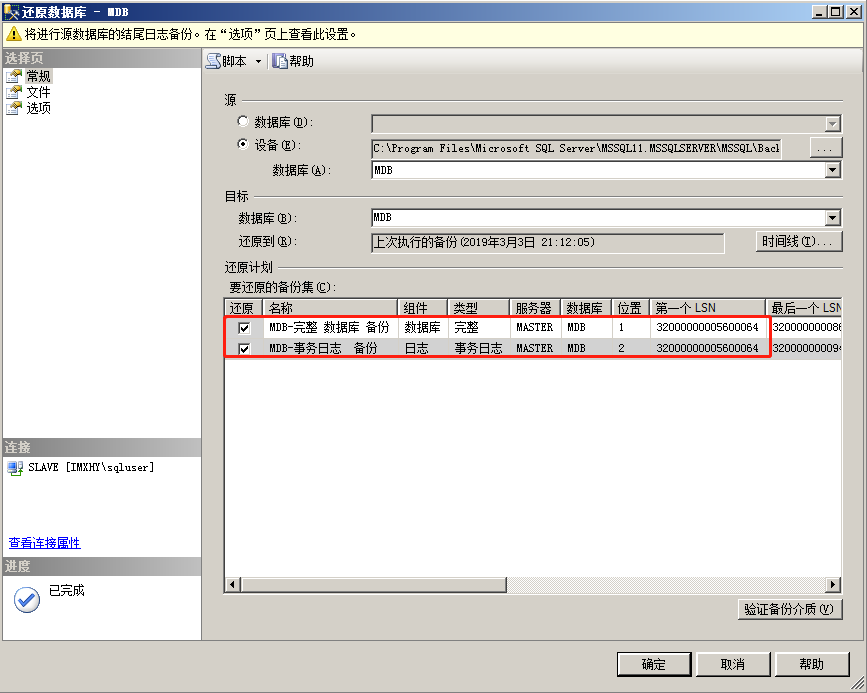867x693 pixels.
Task: Select the cell 'MDB-事务日志 备份'
Action: [x=331, y=348]
